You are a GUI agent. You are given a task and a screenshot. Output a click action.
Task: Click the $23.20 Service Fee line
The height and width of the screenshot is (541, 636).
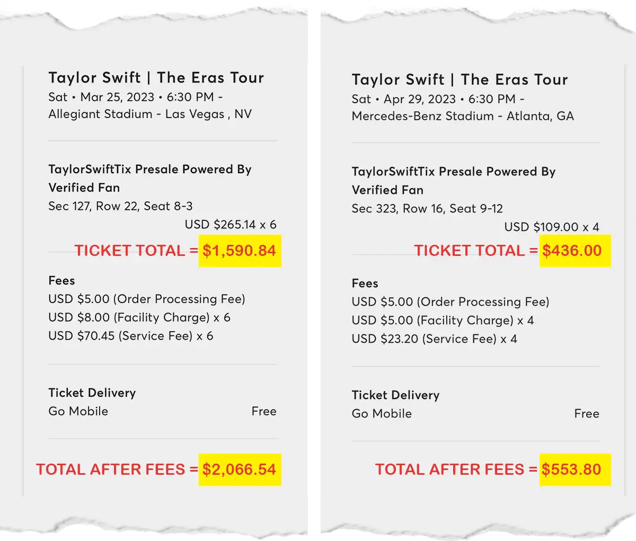pos(434,339)
